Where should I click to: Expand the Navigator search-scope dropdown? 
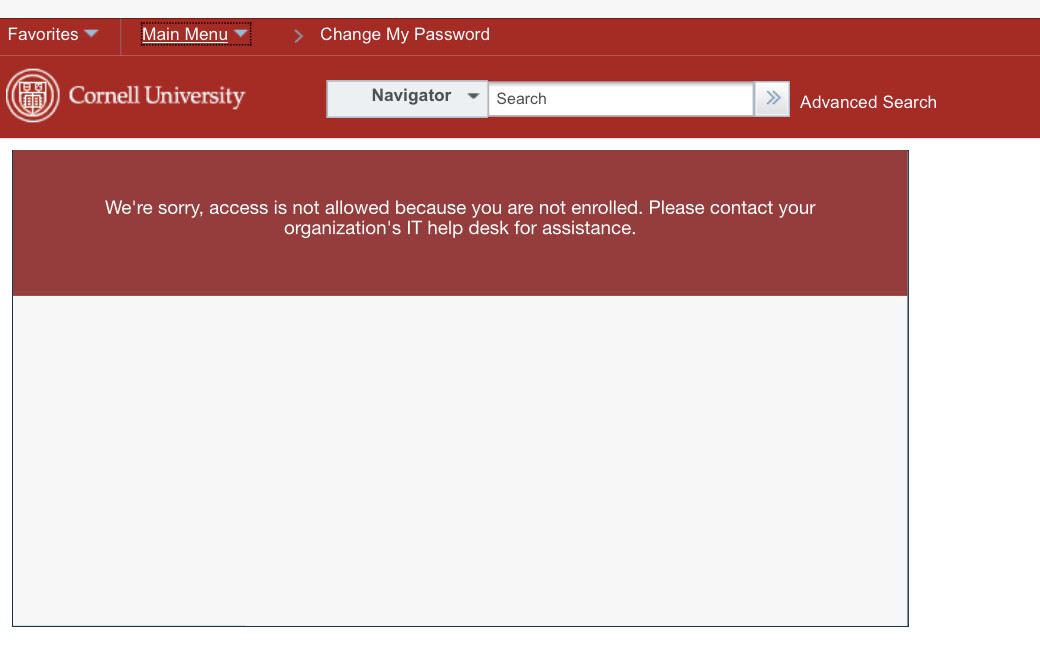click(411, 96)
